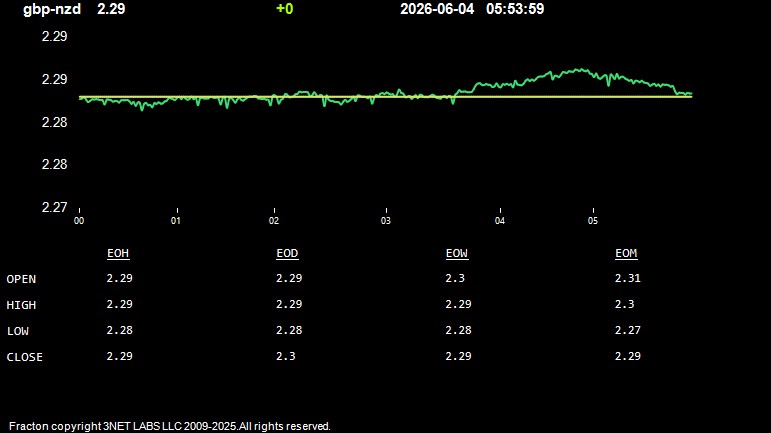771x433 pixels.
Task: Select the EOH column header
Action: 118,254
